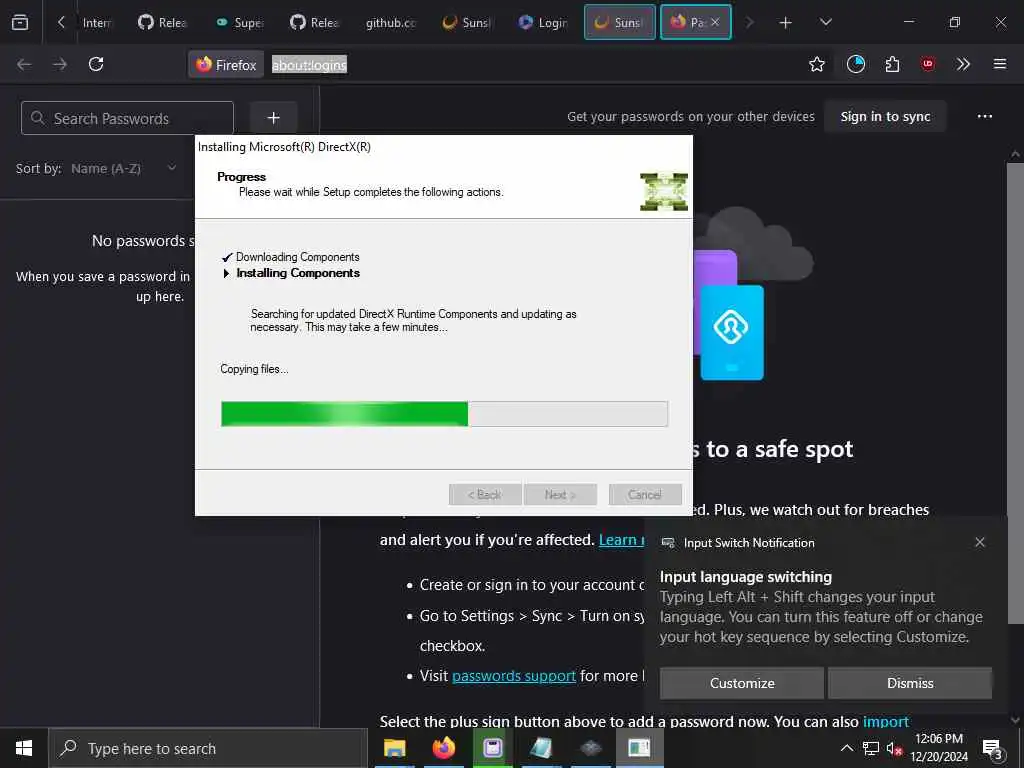
Task: Open a new tab with the plus button
Action: 786,23
